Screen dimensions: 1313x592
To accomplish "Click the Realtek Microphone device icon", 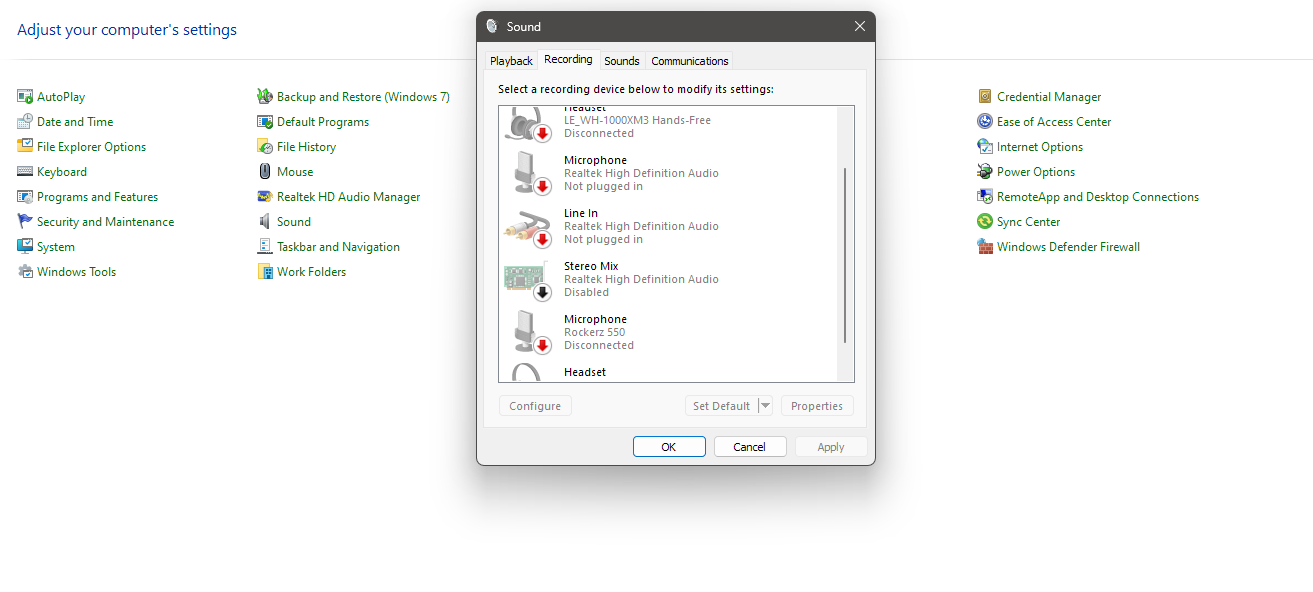I will pos(528,174).
